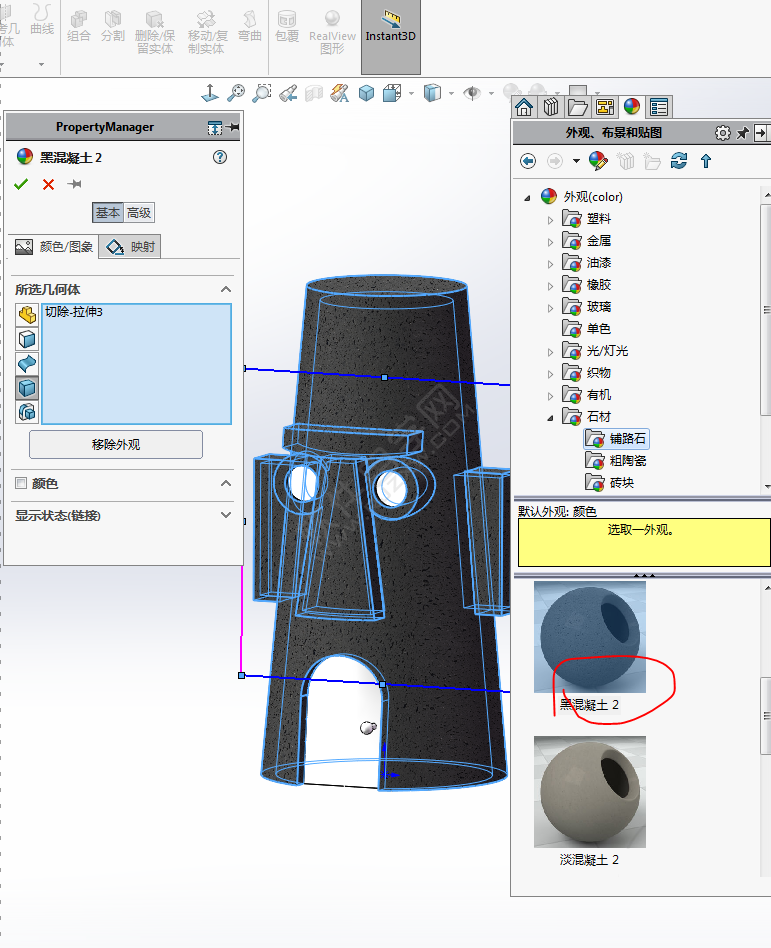Image resolution: width=771 pixels, height=948 pixels.
Task: Click the task pane settings gear
Action: point(723,133)
